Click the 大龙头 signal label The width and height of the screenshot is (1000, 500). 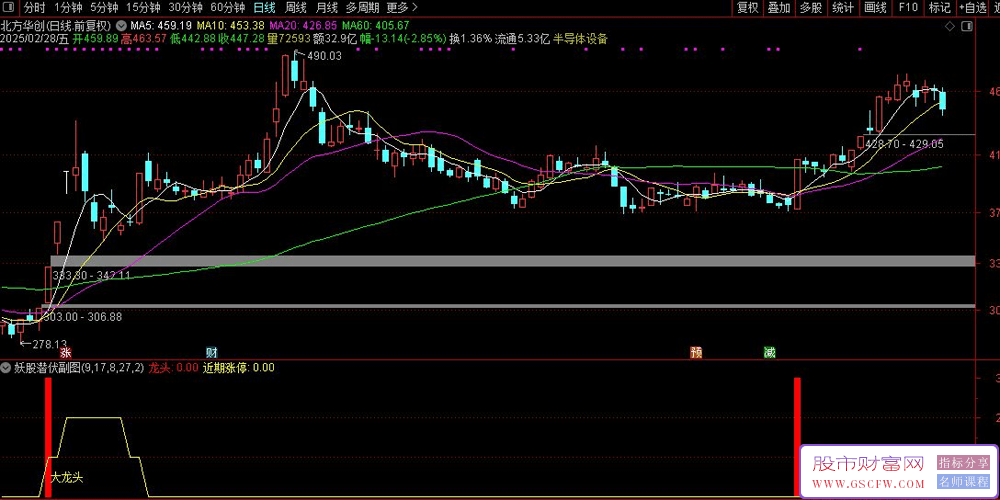click(67, 477)
